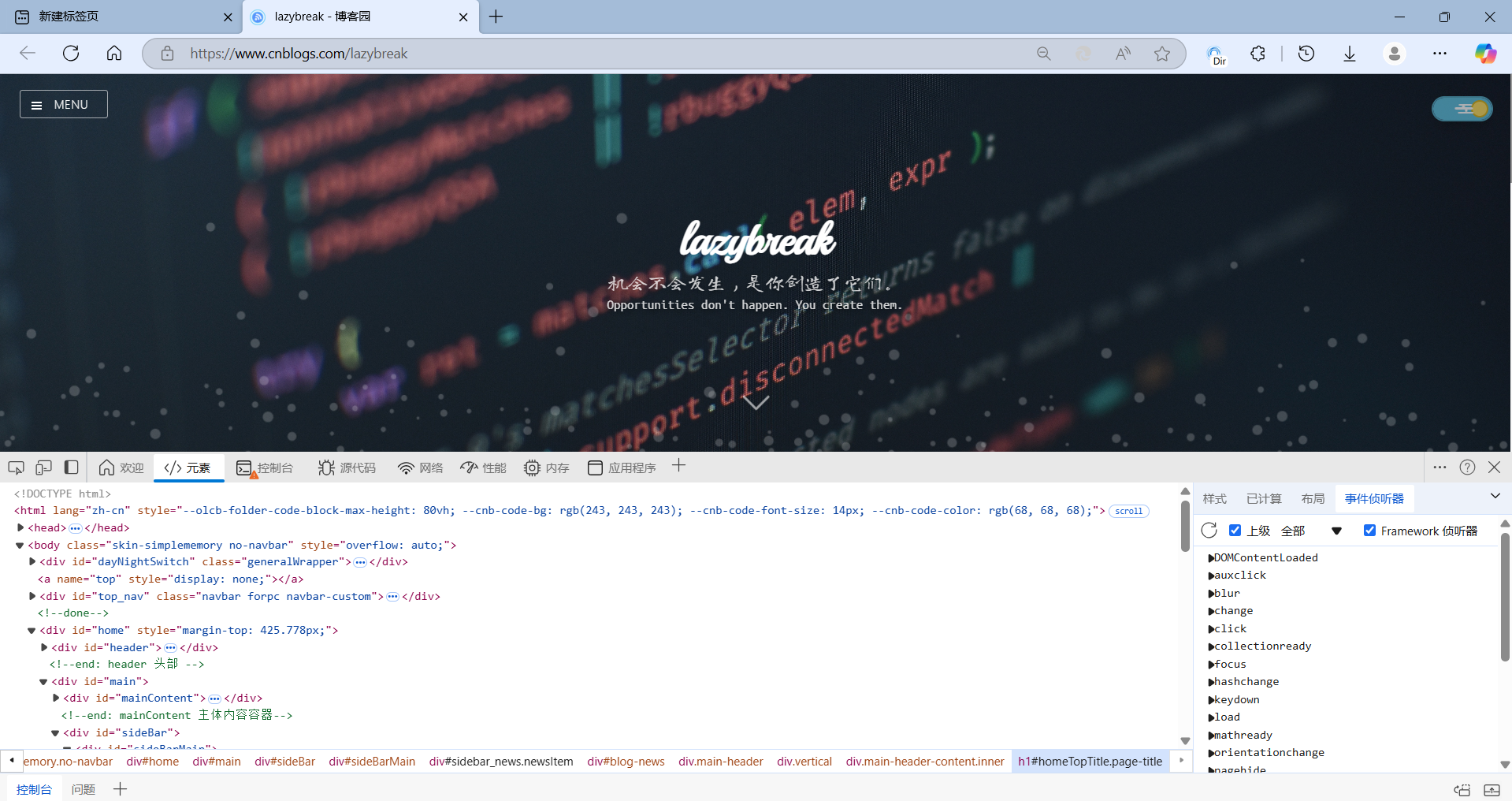This screenshot has width=1512, height=801.
Task: Open the 布局 sidebar tab
Action: pyautogui.click(x=1313, y=498)
